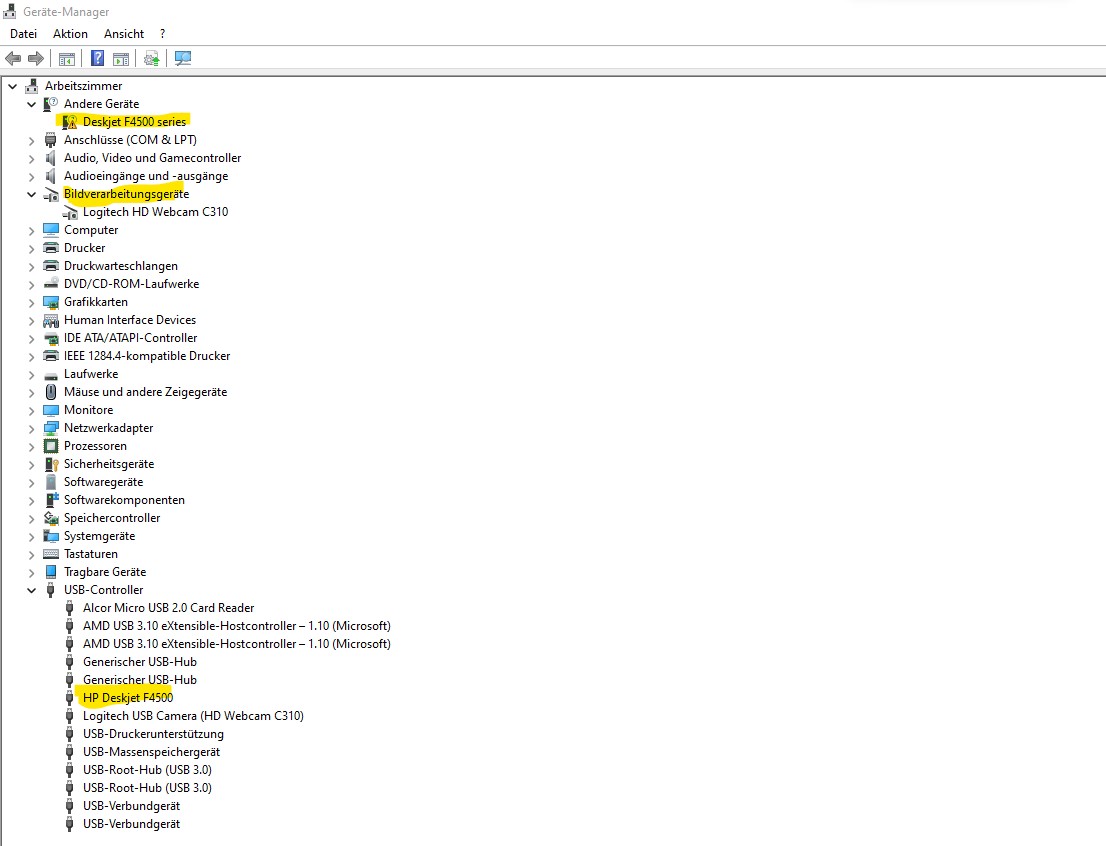The width and height of the screenshot is (1106, 846).
Task: Click the Deskjet F4500 series warning icon
Action: [x=69, y=122]
